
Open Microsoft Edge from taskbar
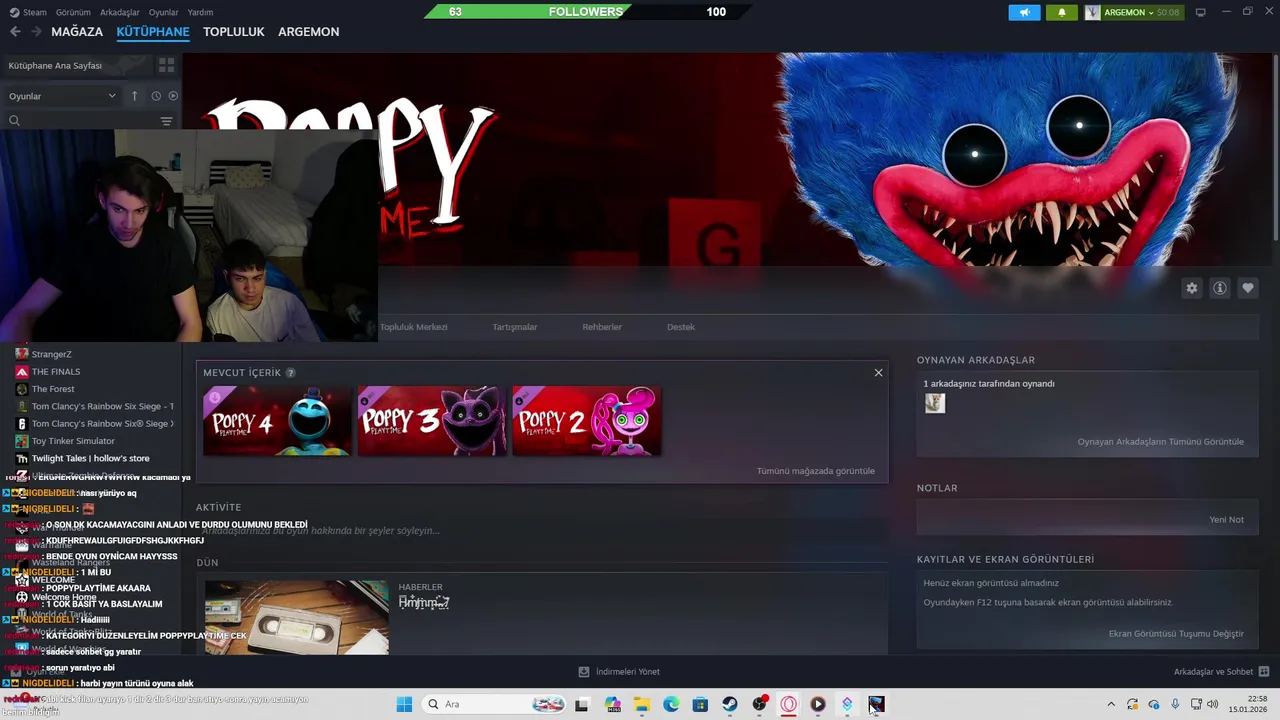[671, 704]
